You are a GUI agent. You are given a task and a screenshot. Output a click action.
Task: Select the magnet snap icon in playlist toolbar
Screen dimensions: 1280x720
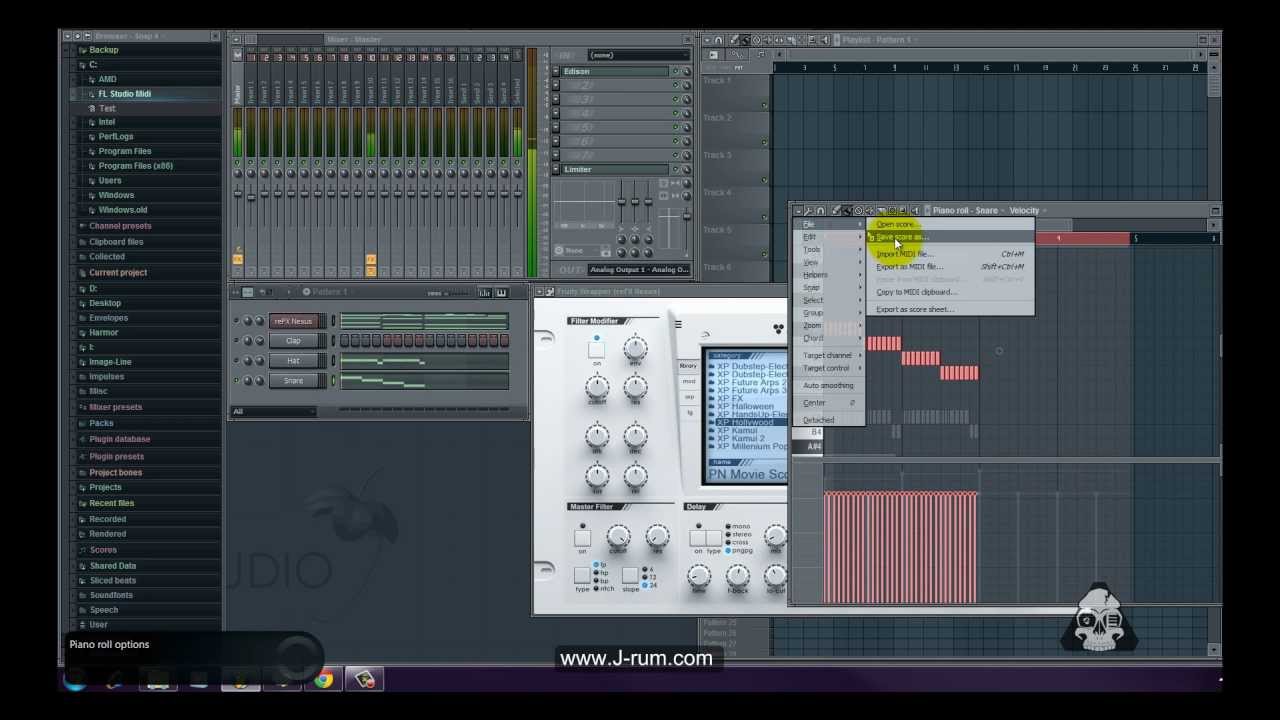717,39
